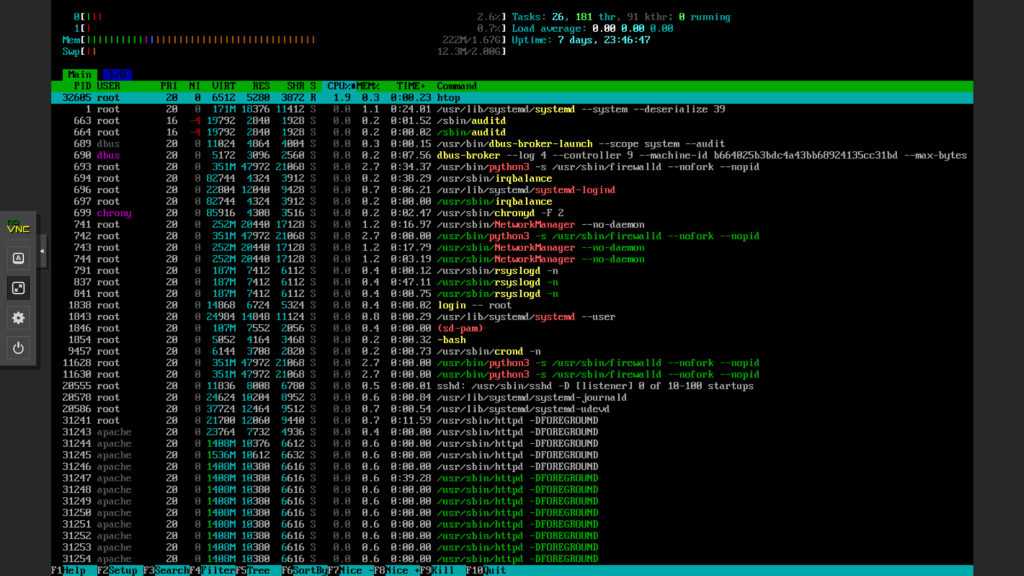This screenshot has height=576, width=1024.
Task: Click F7 Nice - to raise priority
Action: (x=350, y=571)
